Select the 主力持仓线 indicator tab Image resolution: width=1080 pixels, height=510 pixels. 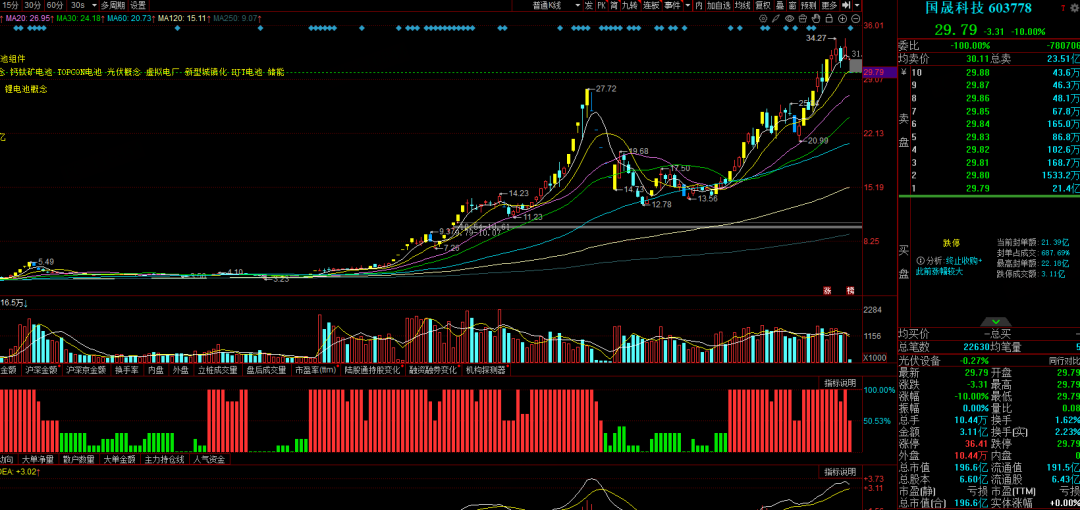pos(165,459)
